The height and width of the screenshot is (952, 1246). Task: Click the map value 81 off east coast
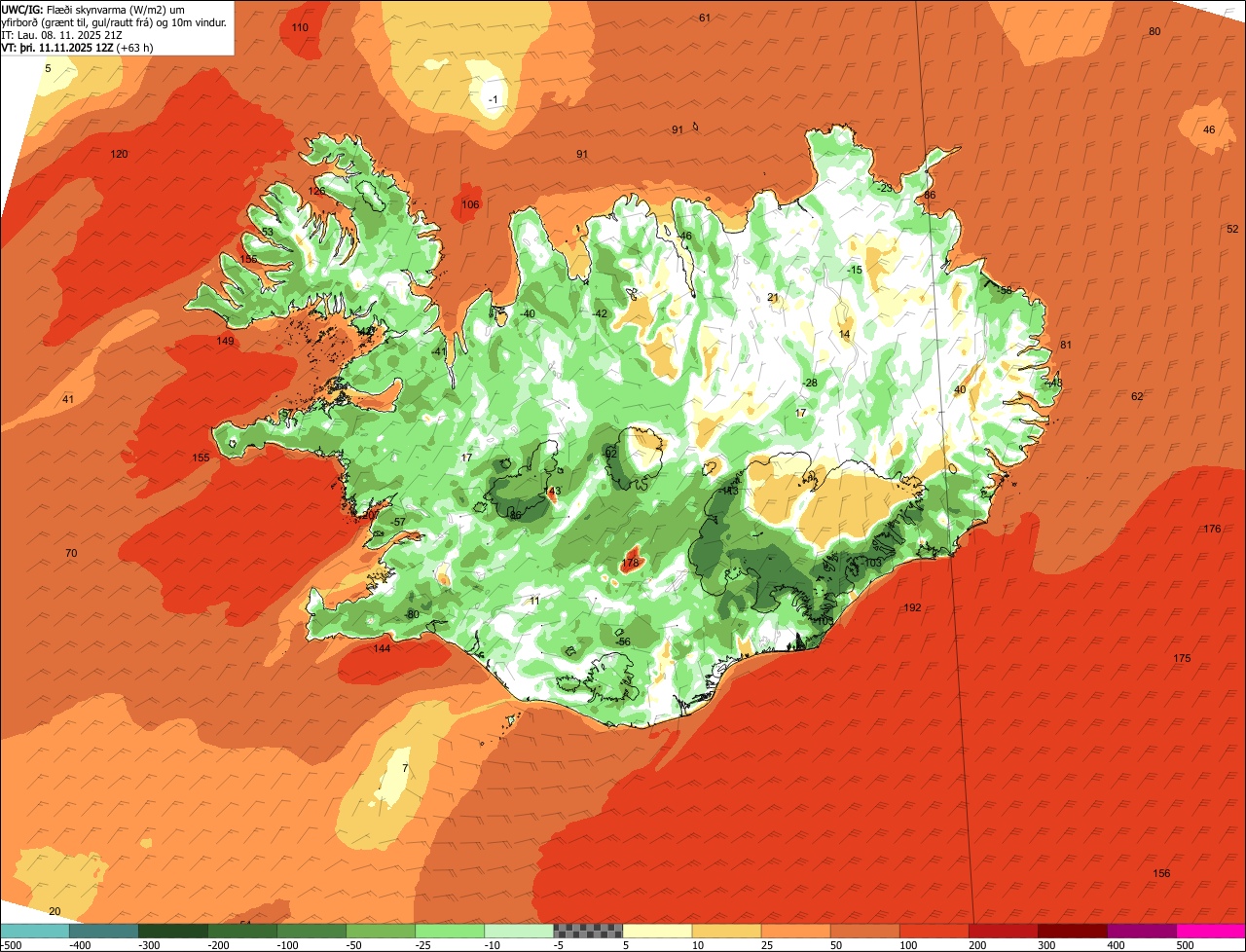coord(1065,345)
